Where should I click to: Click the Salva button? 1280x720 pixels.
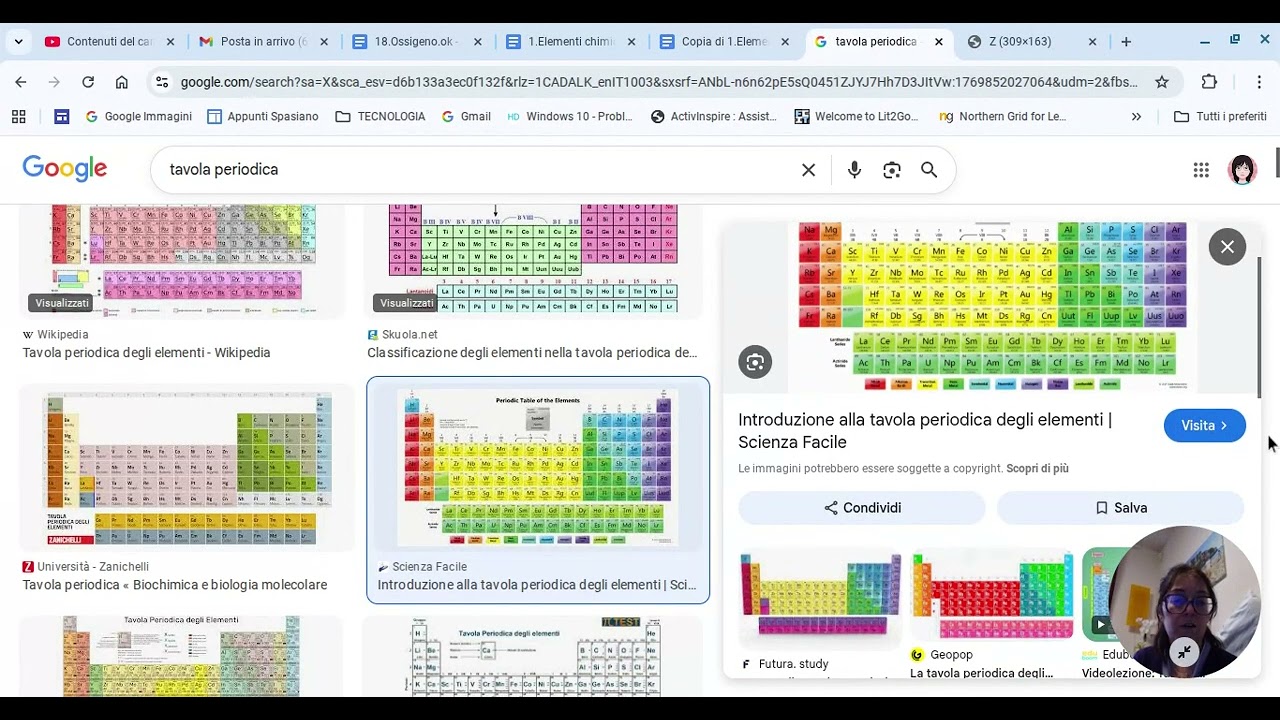(1120, 508)
